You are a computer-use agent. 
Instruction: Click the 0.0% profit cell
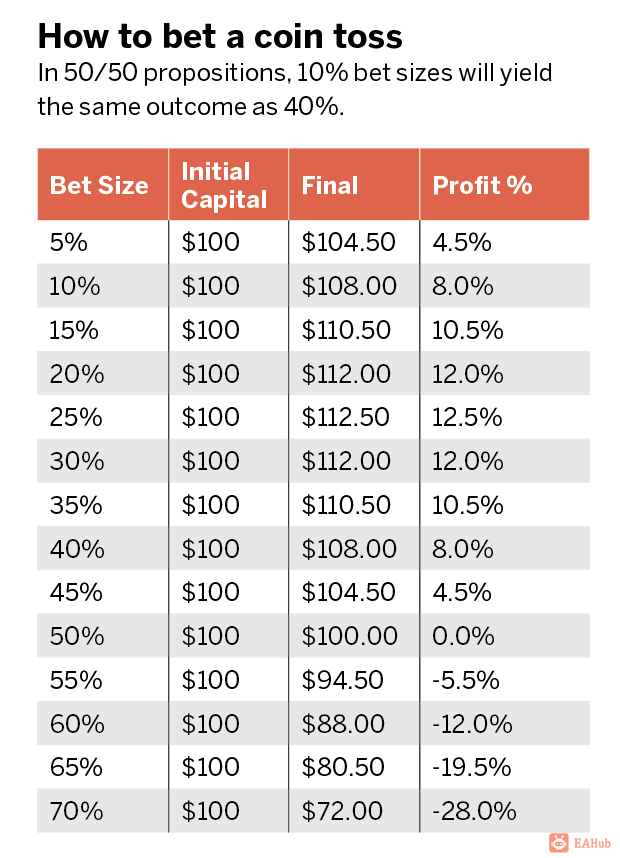point(462,636)
